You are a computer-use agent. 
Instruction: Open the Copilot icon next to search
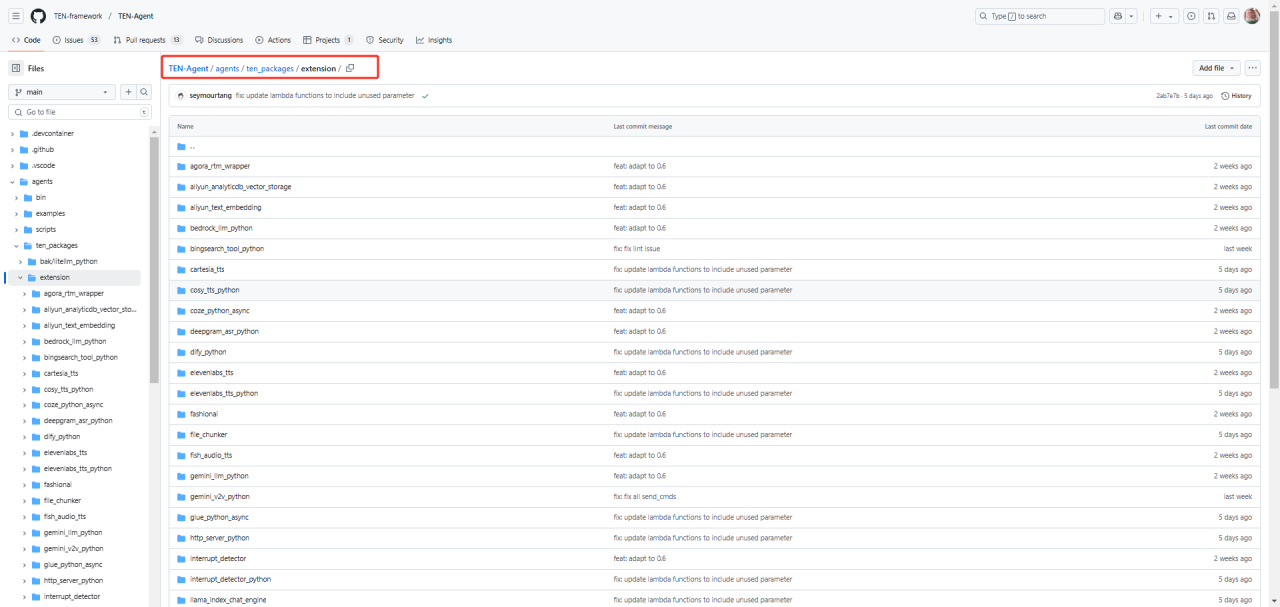click(1117, 16)
